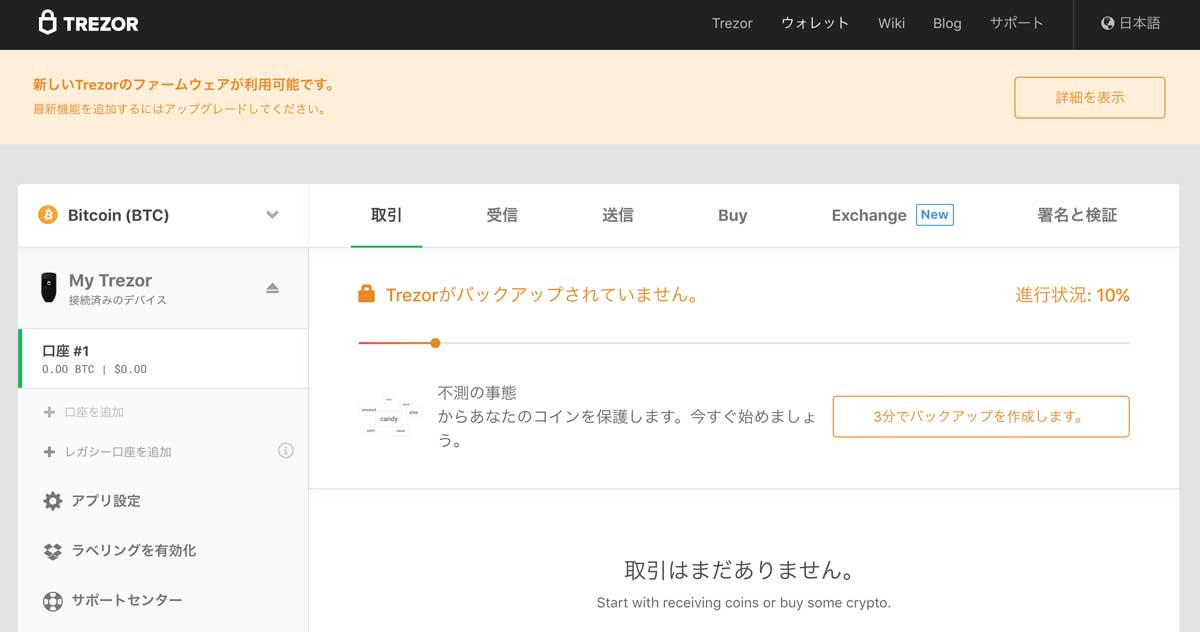
Task: Open the Wiki header link
Action: click(891, 23)
